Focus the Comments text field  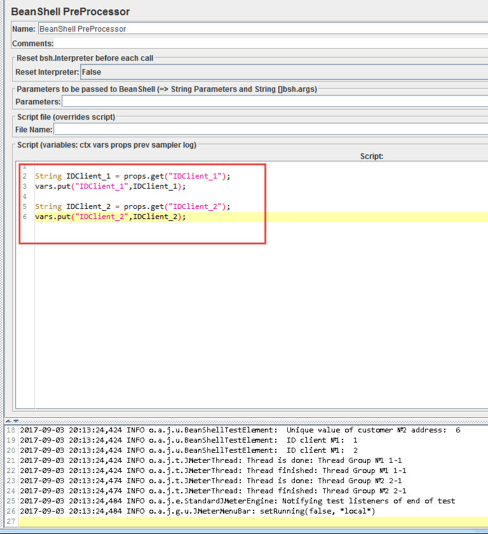pyautogui.click(x=272, y=44)
